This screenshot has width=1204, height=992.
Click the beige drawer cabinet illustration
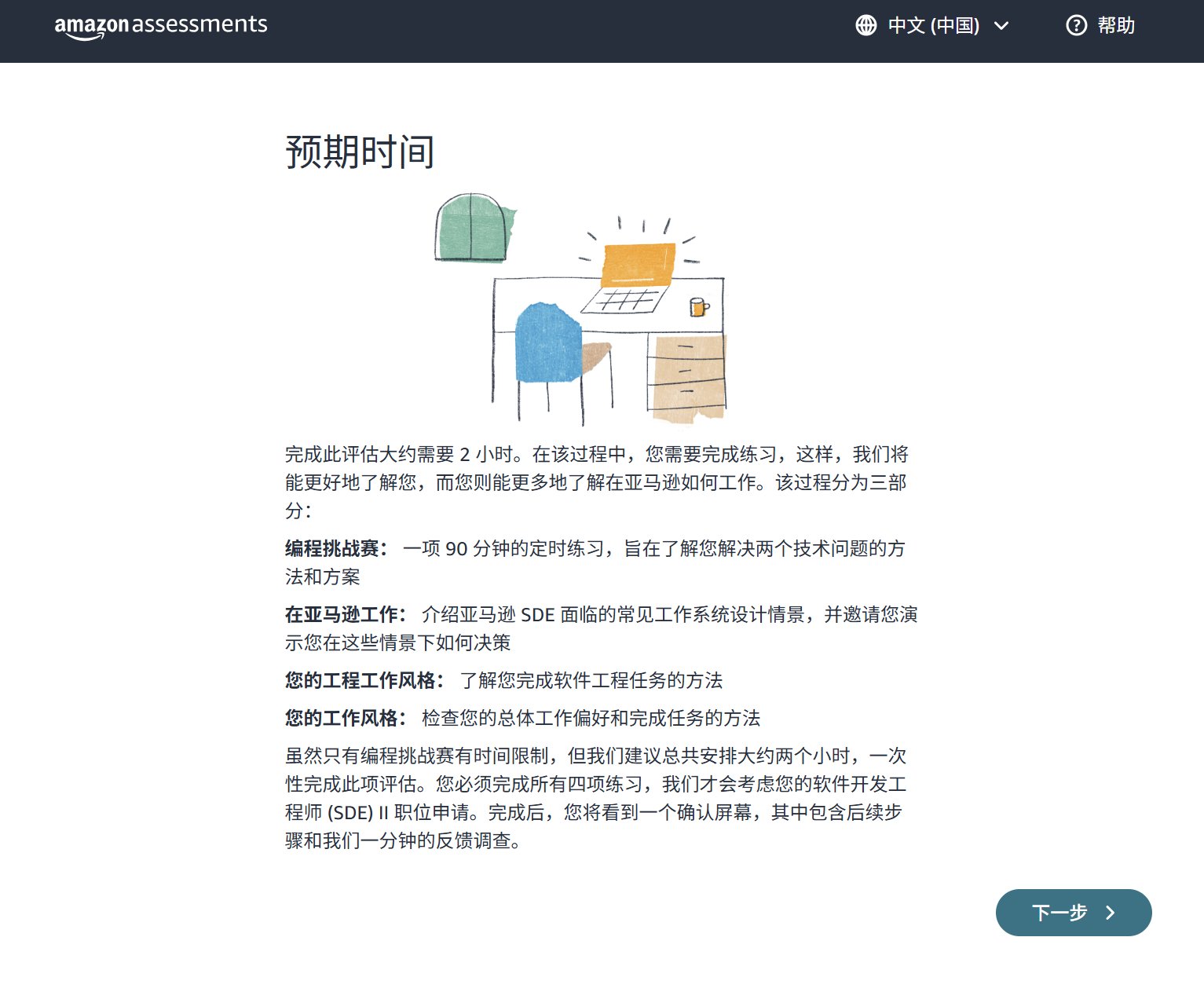pyautogui.click(x=687, y=374)
